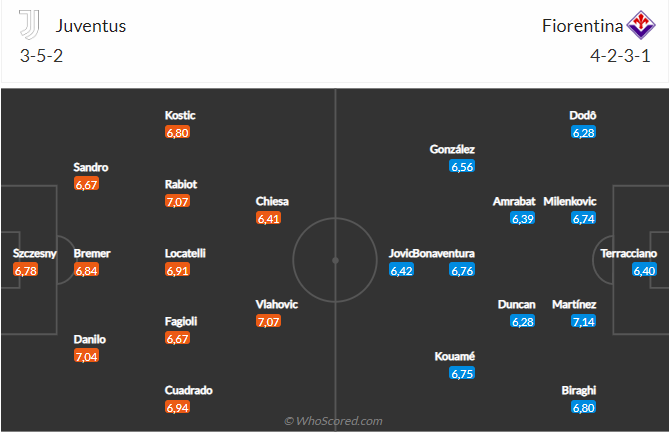Click Kouamé's 6,75 rating badge
The height and width of the screenshot is (432, 670).
[x=462, y=374]
